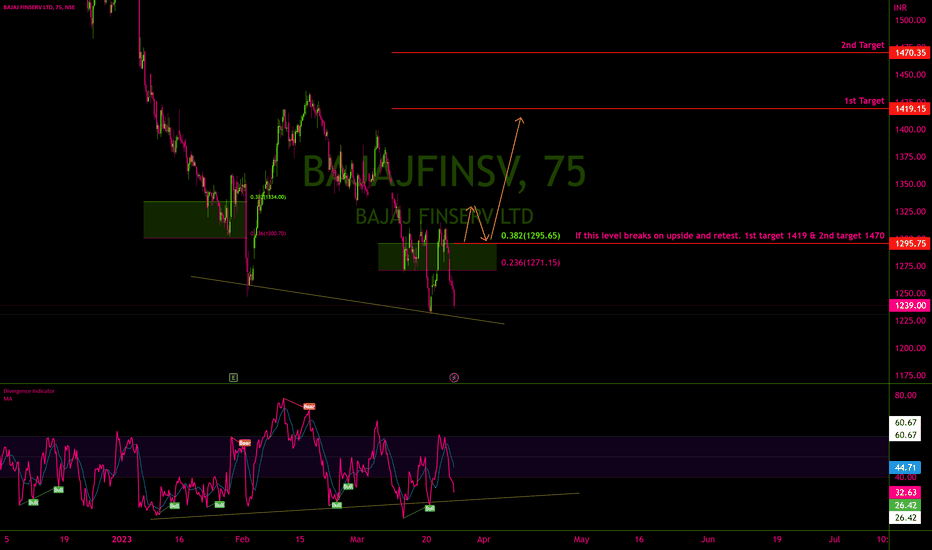The height and width of the screenshot is (550, 932).
Task: Click the 1225.00 price scale value
Action: tap(911, 321)
